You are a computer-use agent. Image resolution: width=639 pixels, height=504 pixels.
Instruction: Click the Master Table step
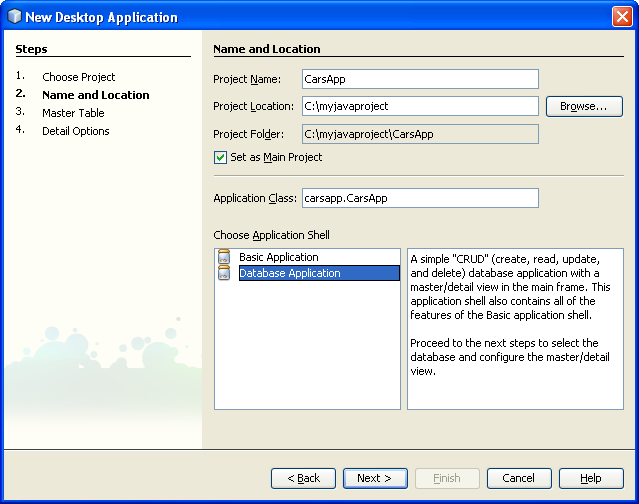(x=72, y=113)
